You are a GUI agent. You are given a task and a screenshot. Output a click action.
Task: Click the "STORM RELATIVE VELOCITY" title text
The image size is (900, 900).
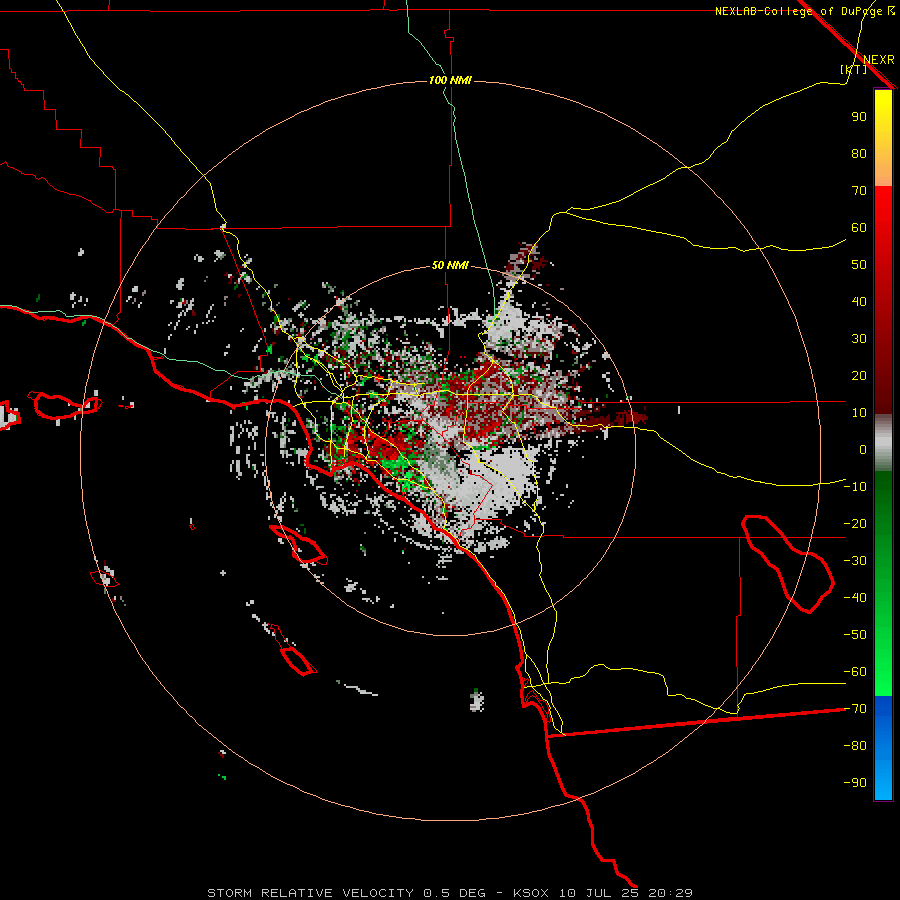310,893
